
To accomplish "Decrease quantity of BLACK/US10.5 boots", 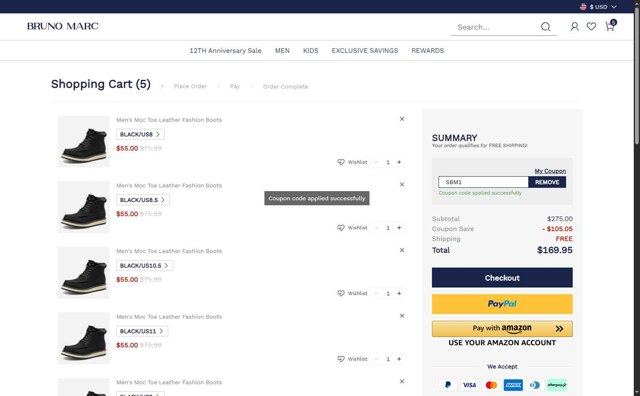I will [377, 293].
